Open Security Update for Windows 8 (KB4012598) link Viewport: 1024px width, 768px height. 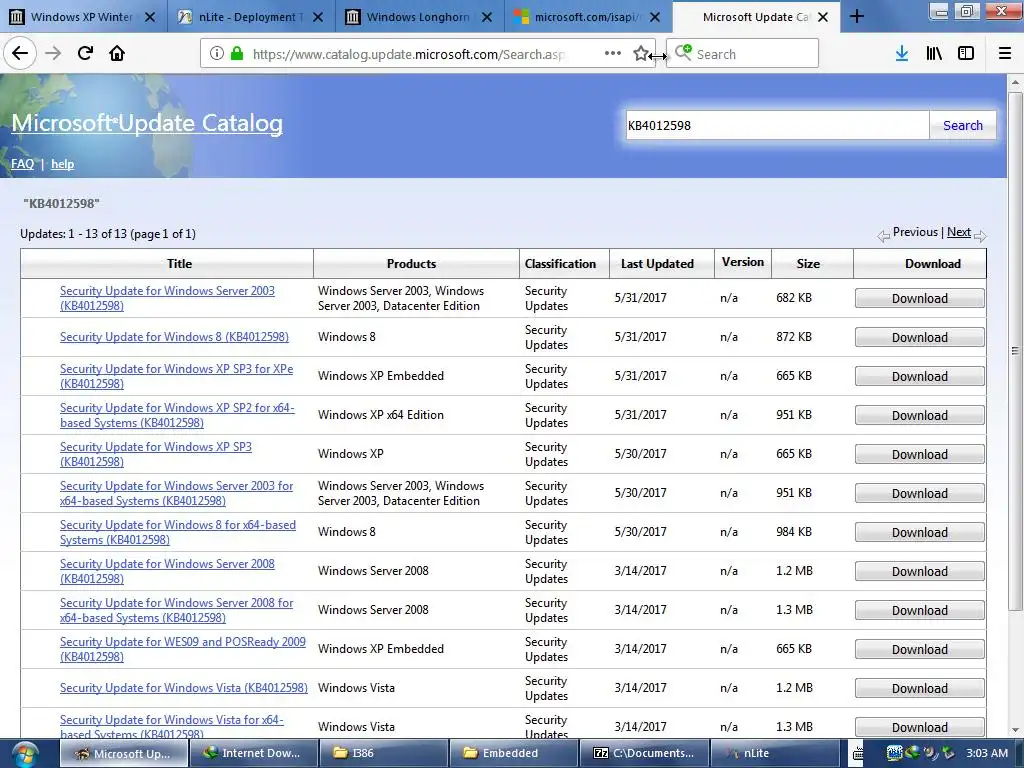(174, 337)
